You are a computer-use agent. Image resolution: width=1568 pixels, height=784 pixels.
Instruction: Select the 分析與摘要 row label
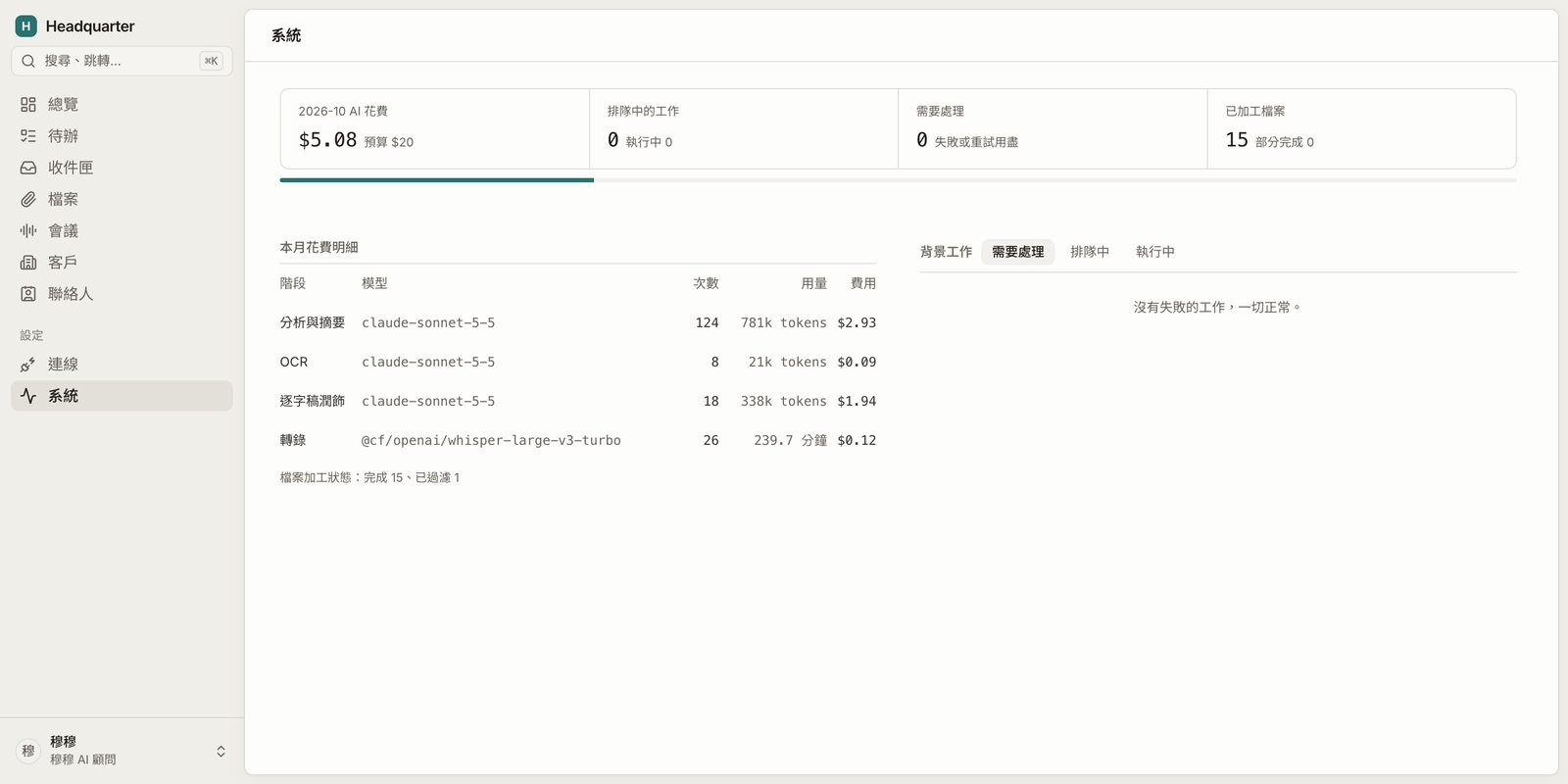[x=313, y=322]
